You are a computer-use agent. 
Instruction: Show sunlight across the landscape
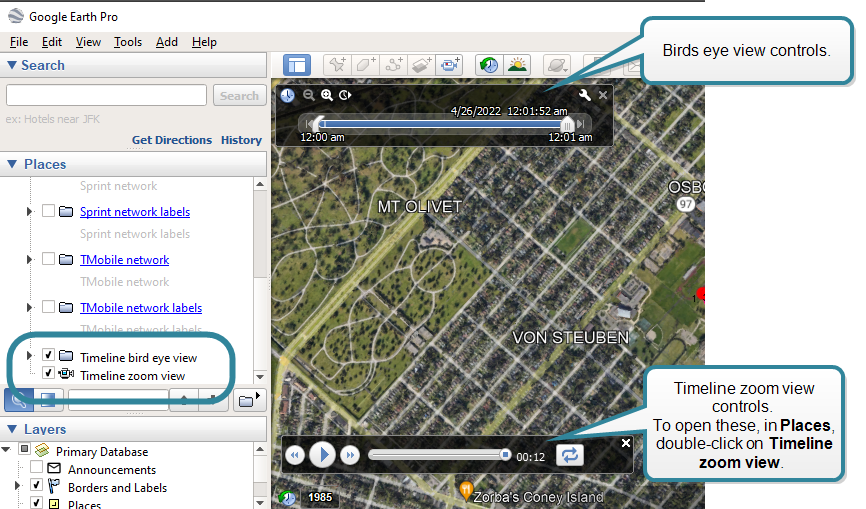click(517, 65)
